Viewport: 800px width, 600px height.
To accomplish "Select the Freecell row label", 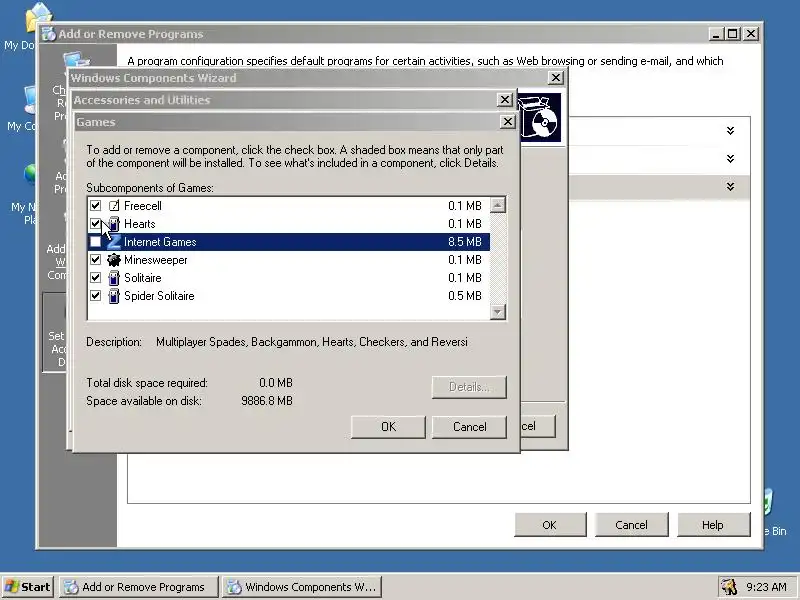I will click(143, 206).
